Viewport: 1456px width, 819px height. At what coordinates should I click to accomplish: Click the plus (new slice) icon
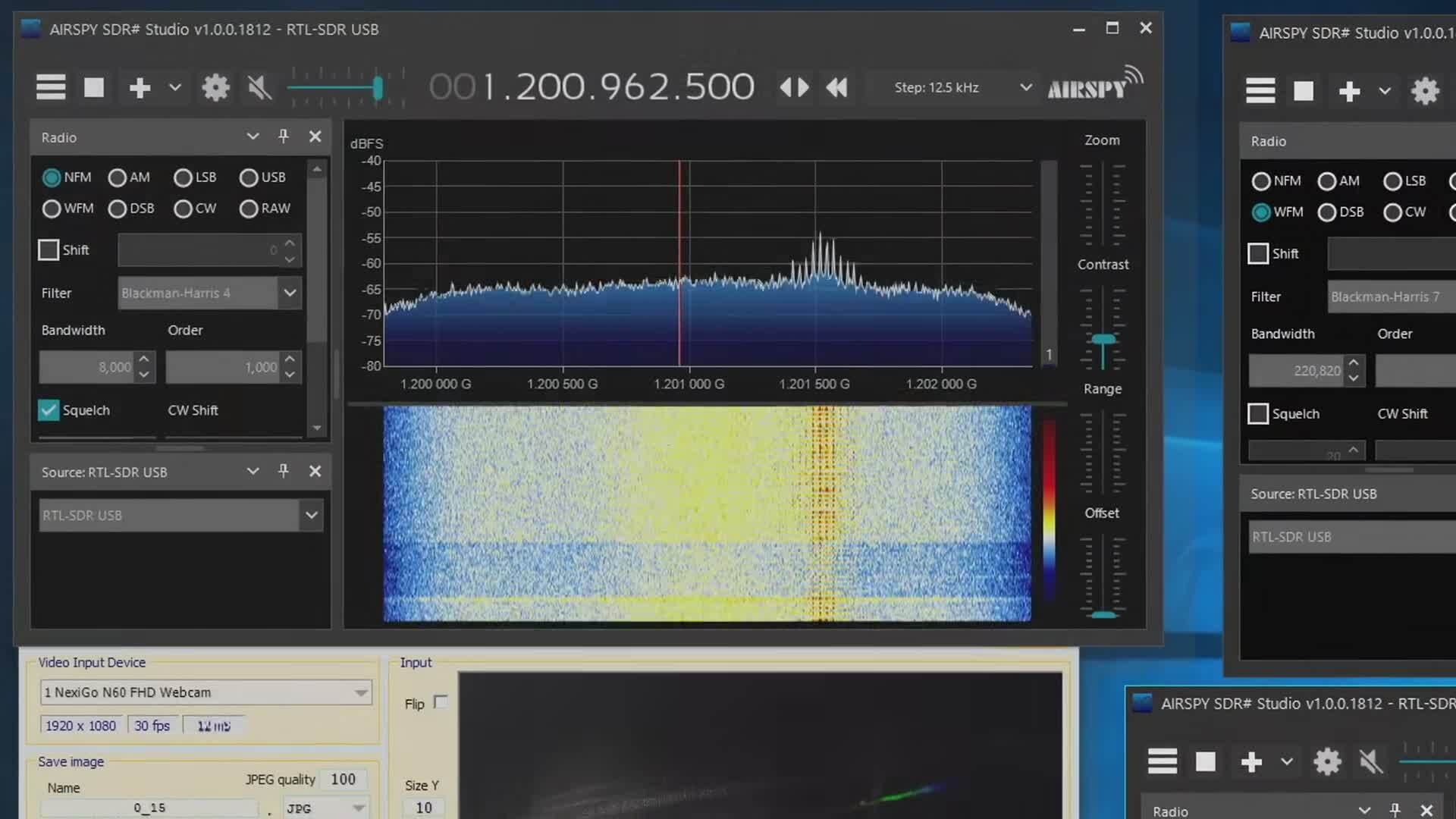pyautogui.click(x=140, y=88)
